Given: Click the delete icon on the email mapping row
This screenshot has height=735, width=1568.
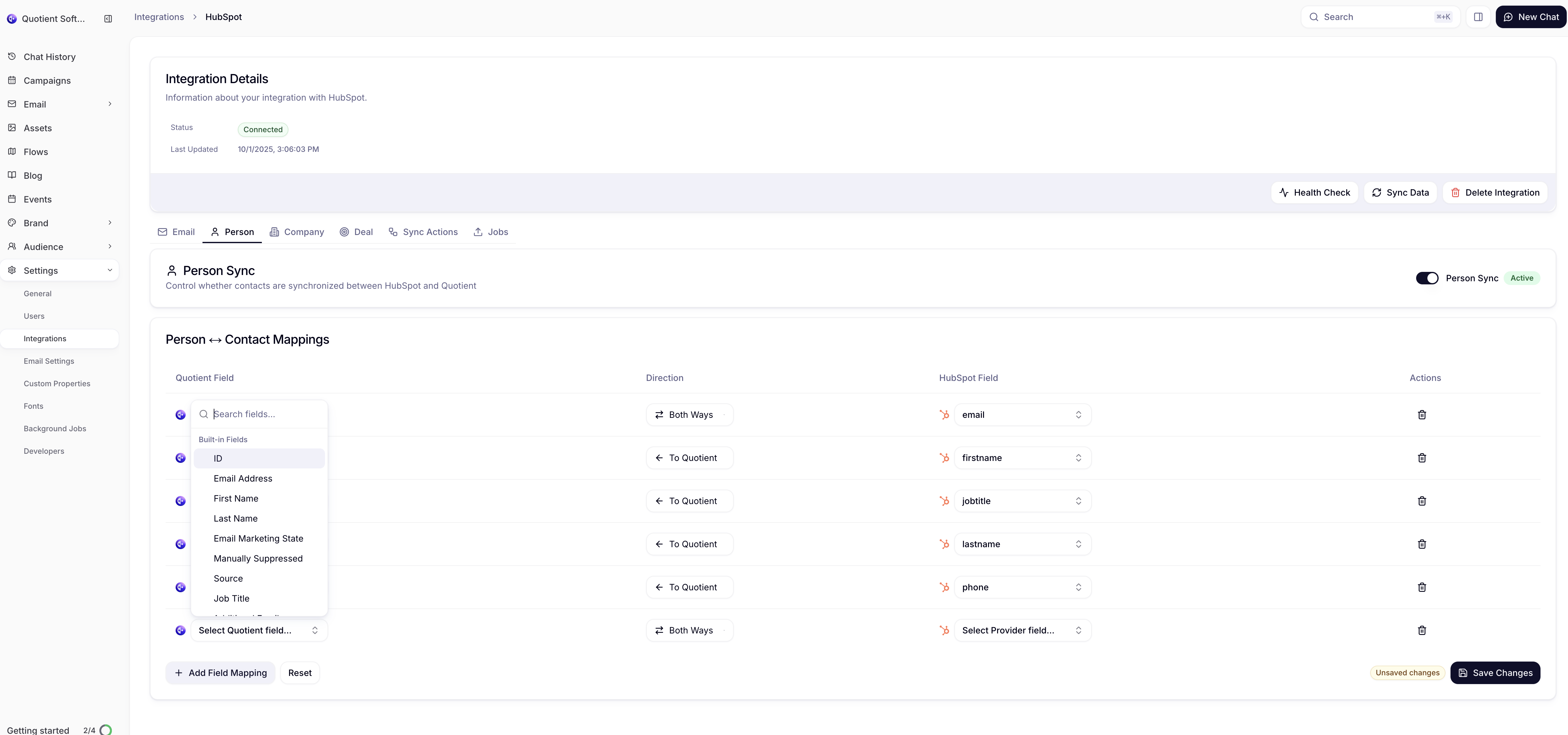Looking at the screenshot, I should click(x=1422, y=415).
